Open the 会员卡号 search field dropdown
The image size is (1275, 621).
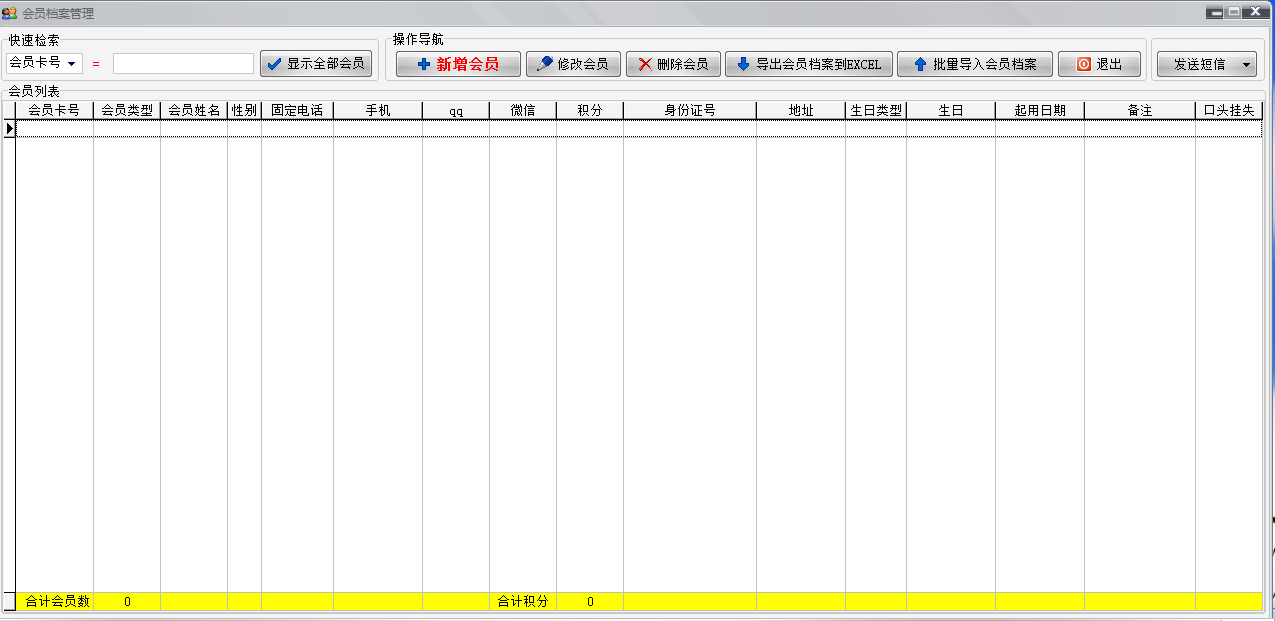[72, 64]
